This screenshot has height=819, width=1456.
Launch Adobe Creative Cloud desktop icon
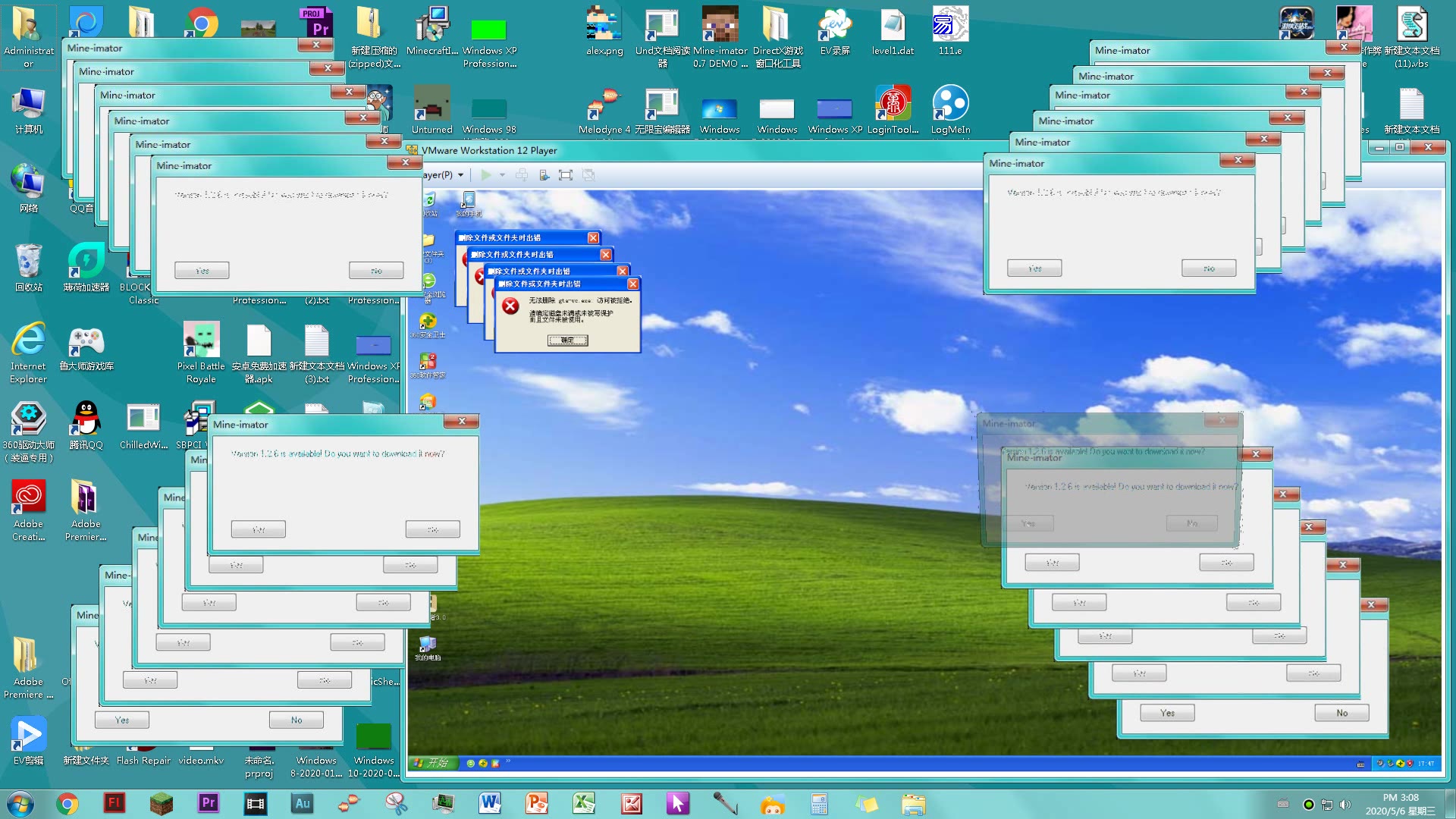(x=28, y=510)
